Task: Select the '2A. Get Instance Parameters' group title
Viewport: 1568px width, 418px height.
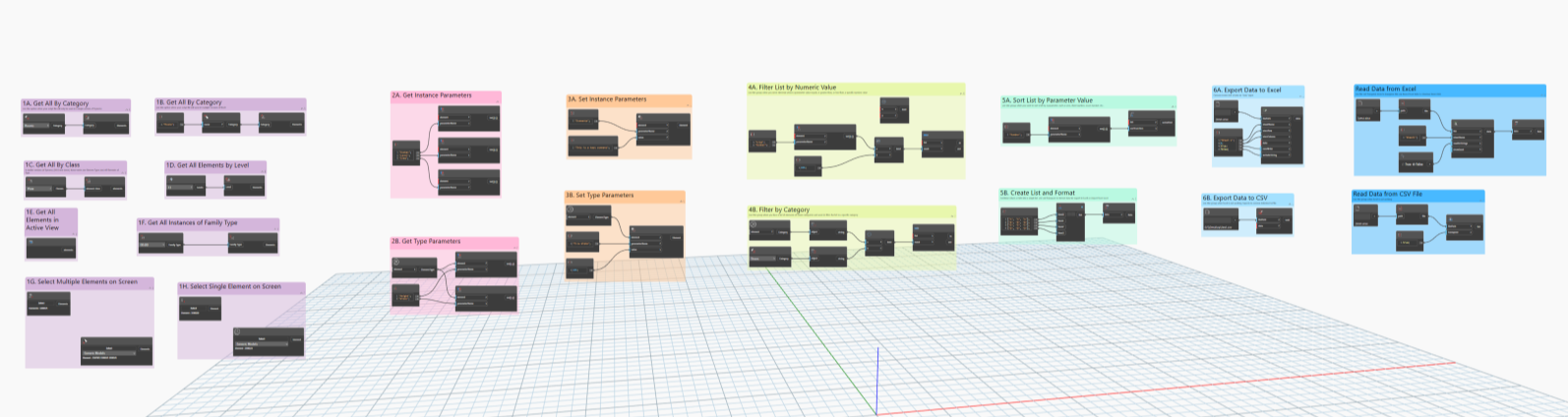Action: tap(432, 95)
